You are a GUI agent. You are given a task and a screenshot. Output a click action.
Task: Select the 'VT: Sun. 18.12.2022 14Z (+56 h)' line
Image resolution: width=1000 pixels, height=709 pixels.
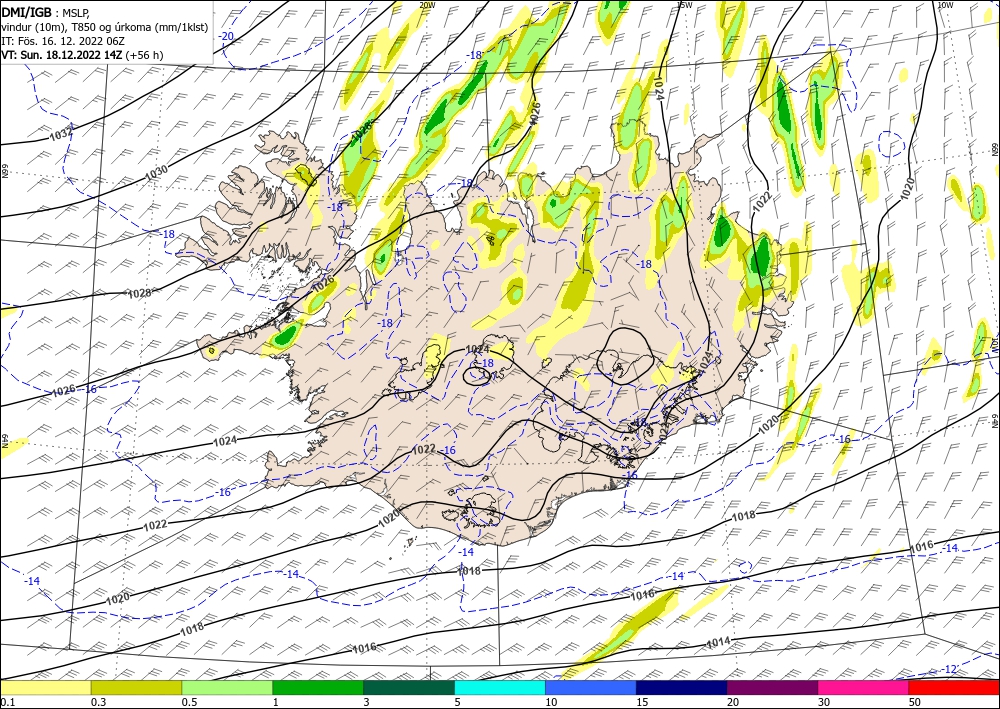82,55
